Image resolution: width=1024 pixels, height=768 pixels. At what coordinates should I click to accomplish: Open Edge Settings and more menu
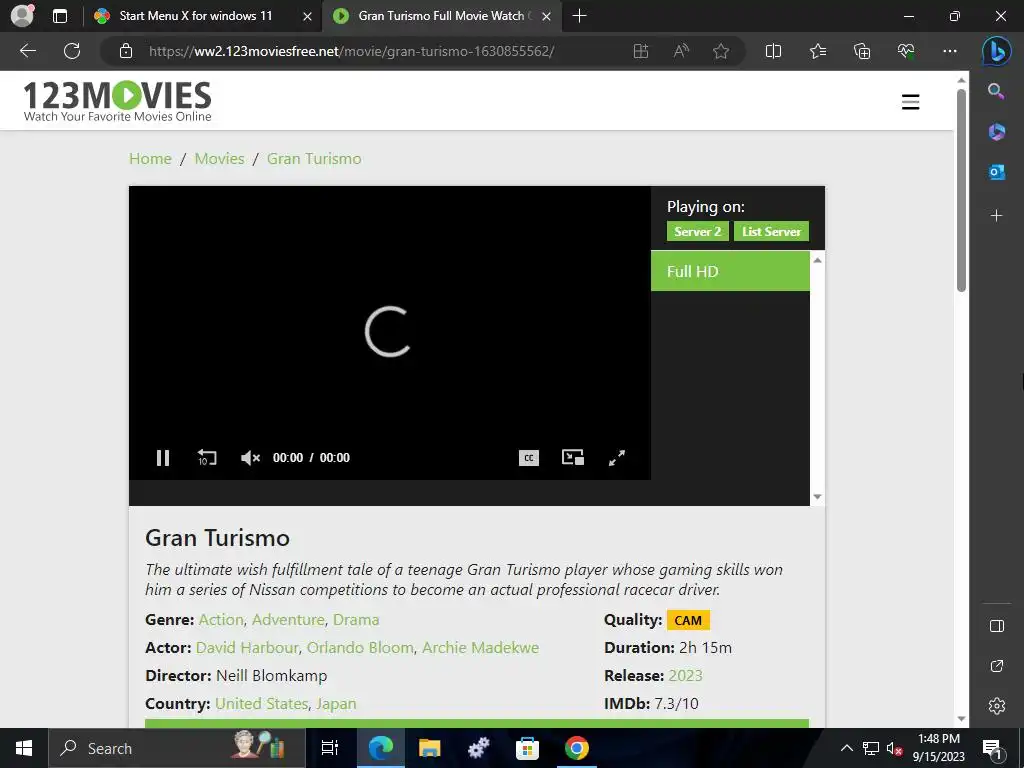click(x=950, y=51)
